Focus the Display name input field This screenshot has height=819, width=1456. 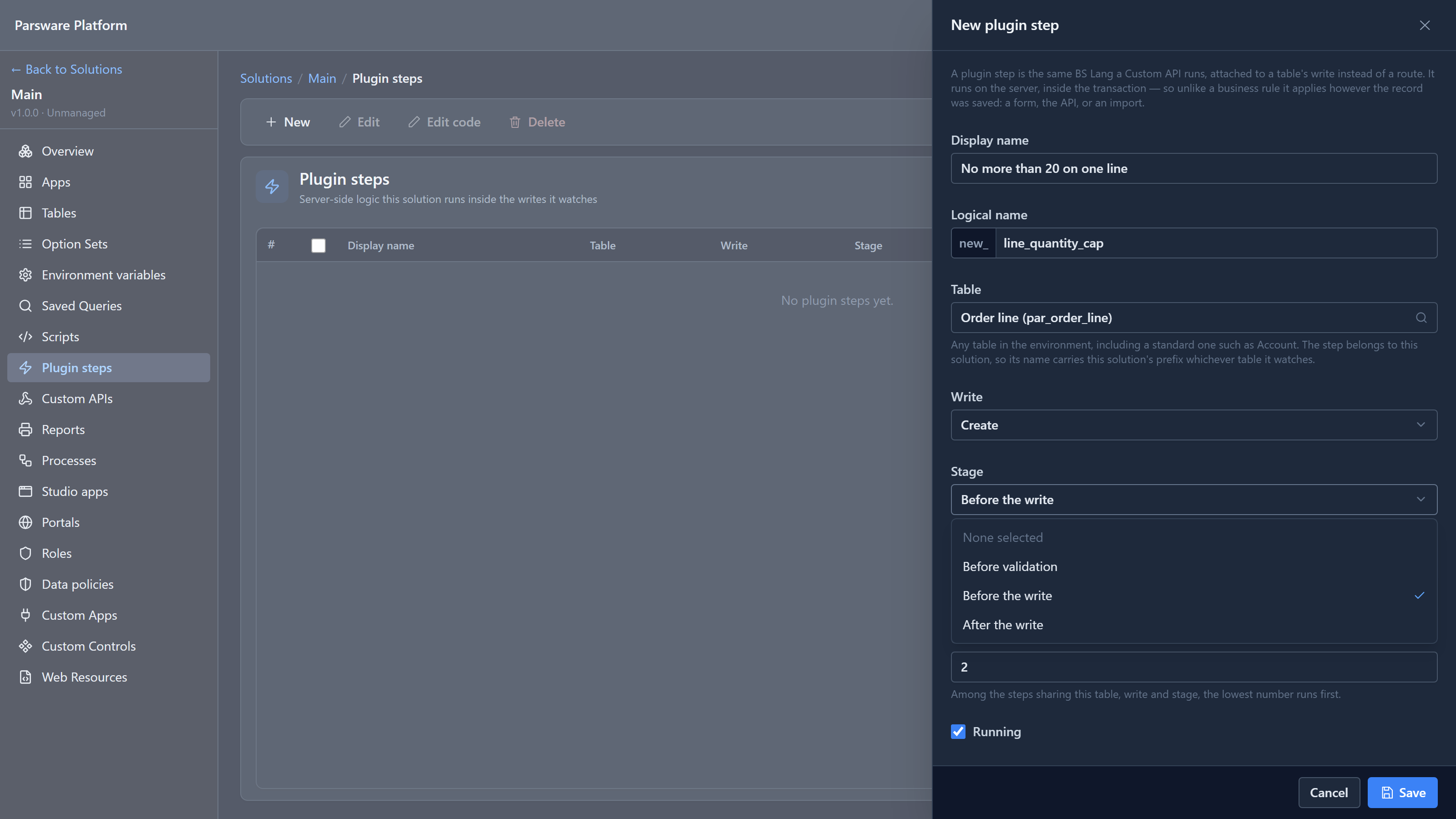1194,168
